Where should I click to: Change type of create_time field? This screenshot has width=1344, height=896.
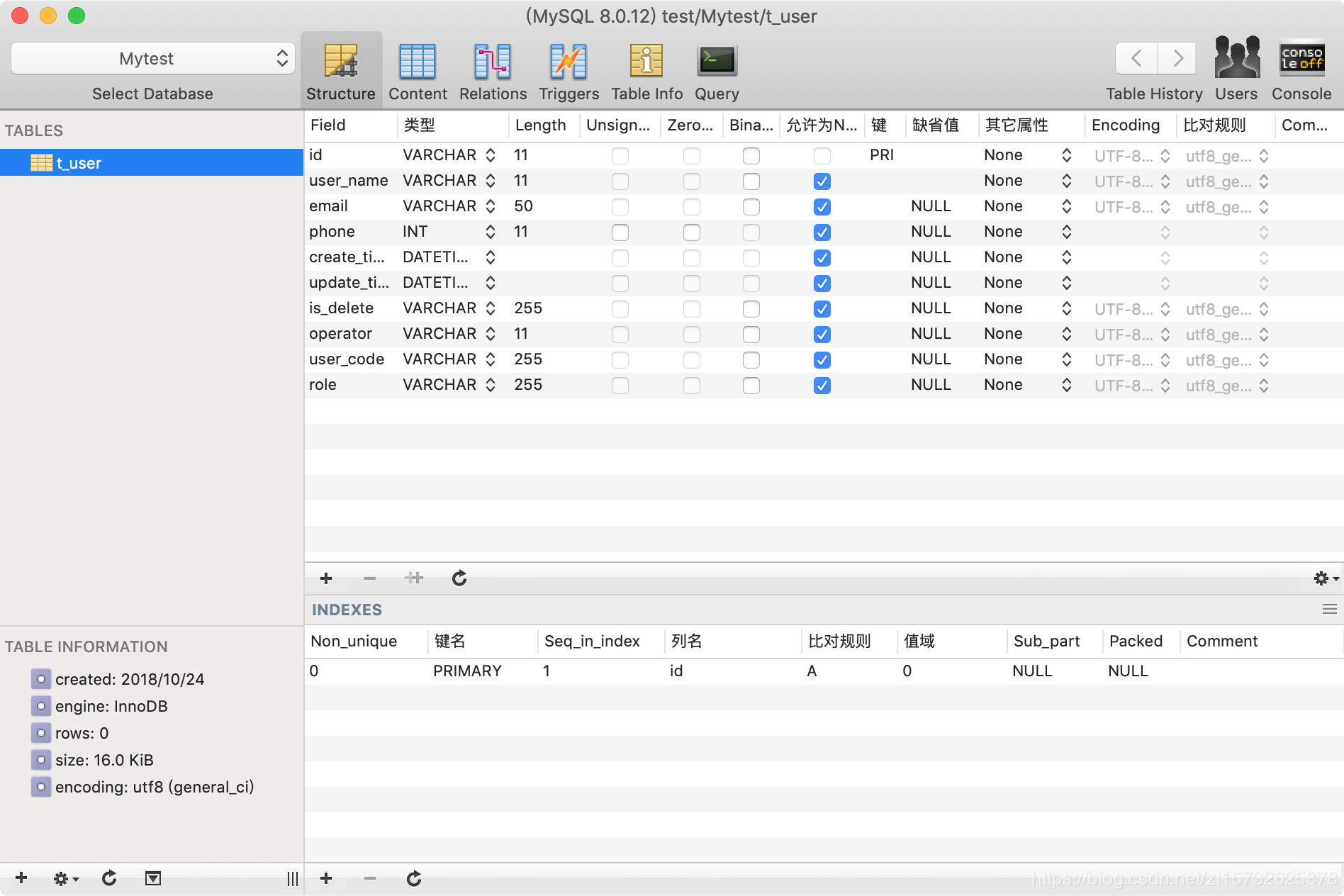[x=449, y=257]
